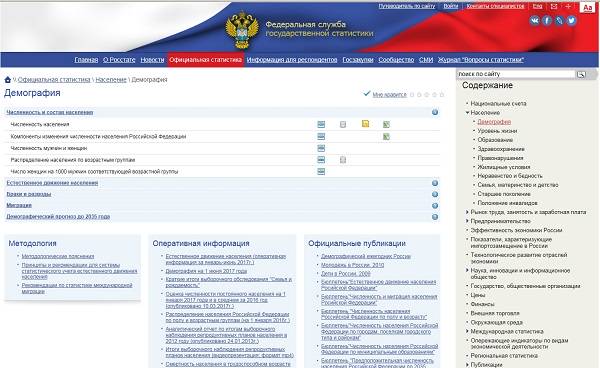The height and width of the screenshot is (368, 600).
Task: Select Региональная статистика in sidebar
Action: 504,355
